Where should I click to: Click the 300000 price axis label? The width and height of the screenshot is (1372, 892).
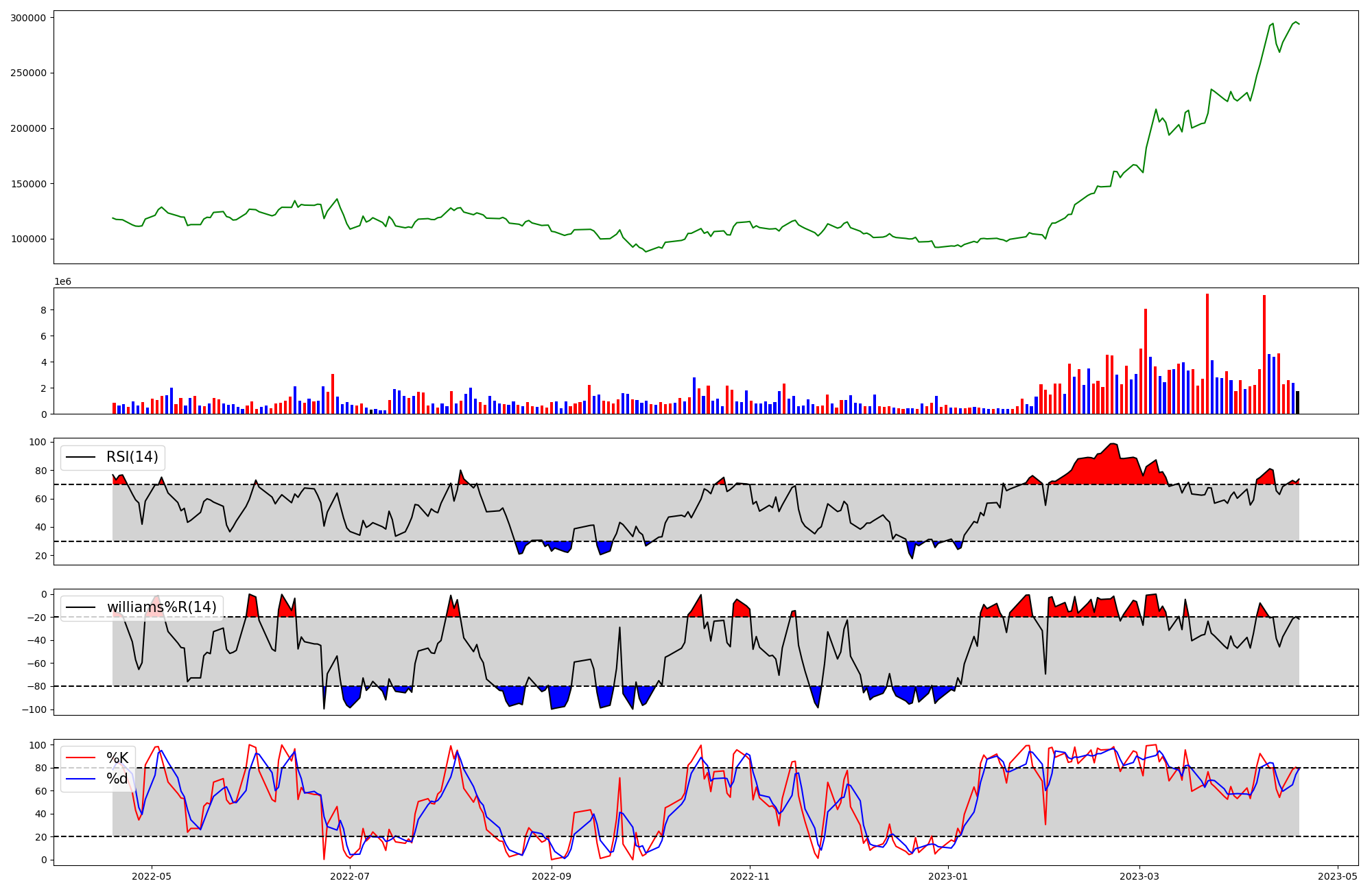(28, 18)
